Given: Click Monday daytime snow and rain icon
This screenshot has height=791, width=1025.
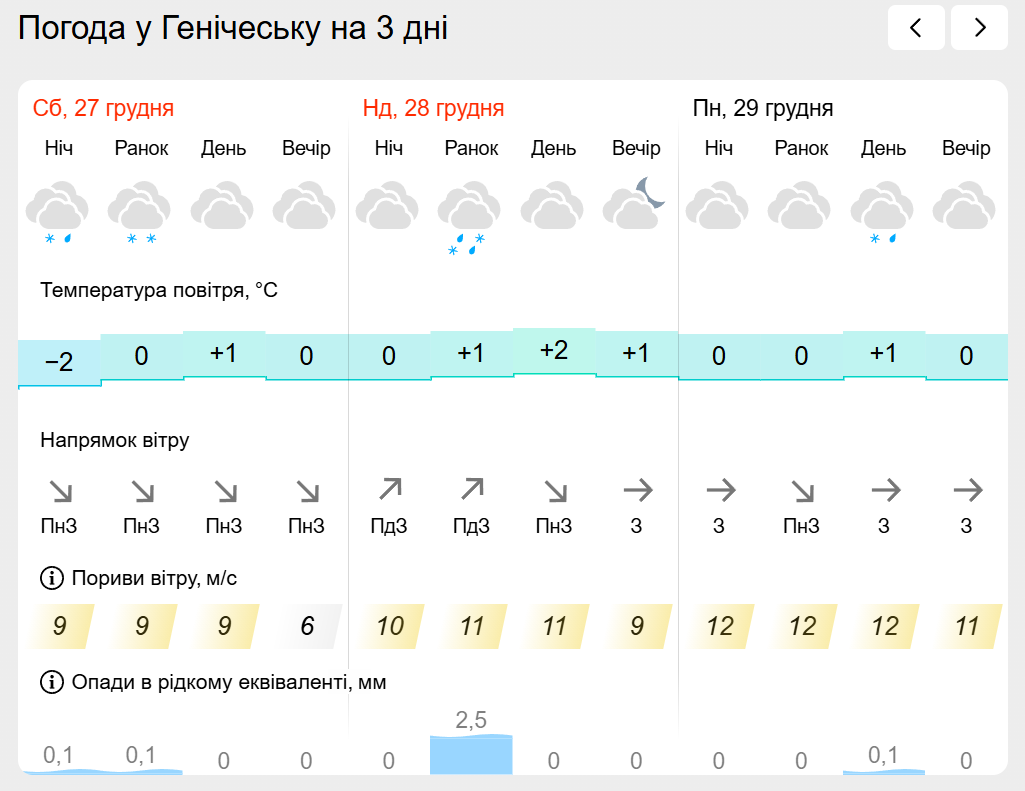Looking at the screenshot, I should (x=883, y=212).
